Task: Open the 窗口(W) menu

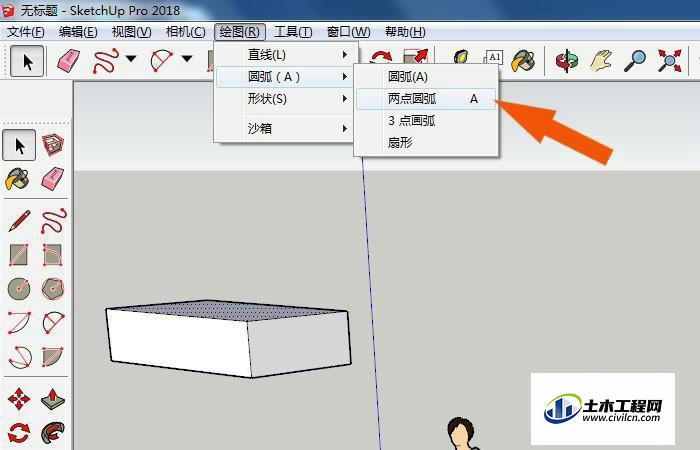Action: click(348, 32)
